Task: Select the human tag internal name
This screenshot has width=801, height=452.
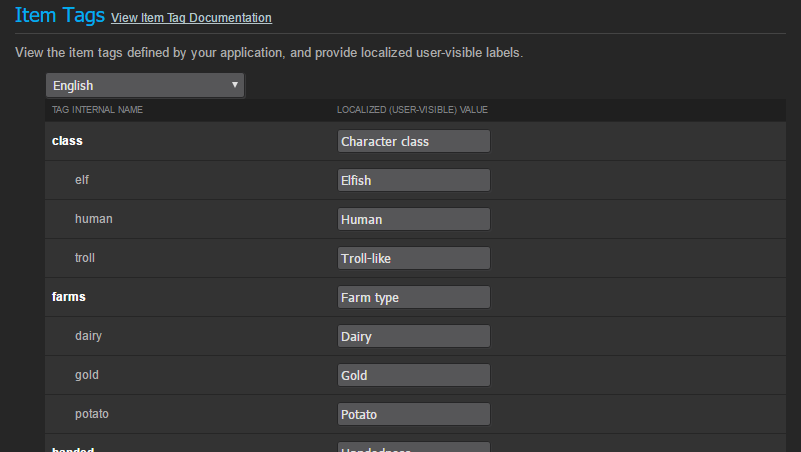Action: 93,219
